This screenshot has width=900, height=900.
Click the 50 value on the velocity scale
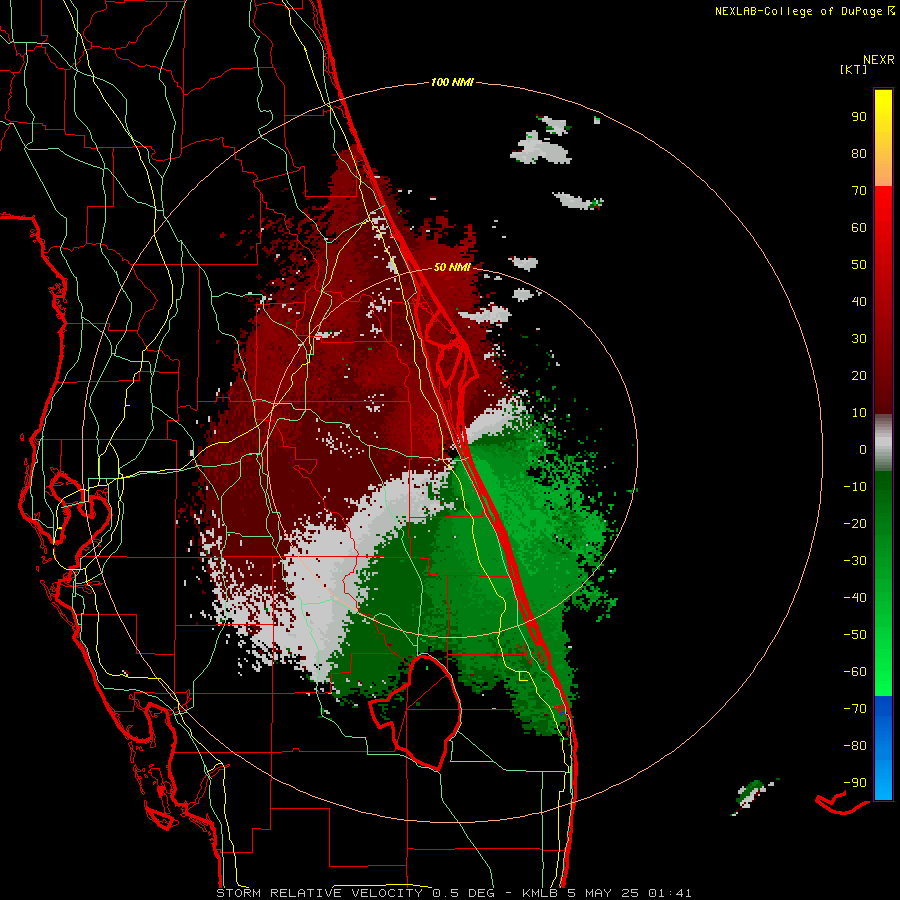(859, 265)
